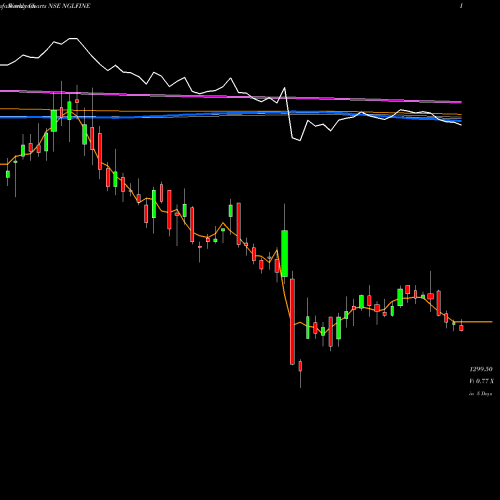Click the last red candlestick on the right

pos(461,328)
